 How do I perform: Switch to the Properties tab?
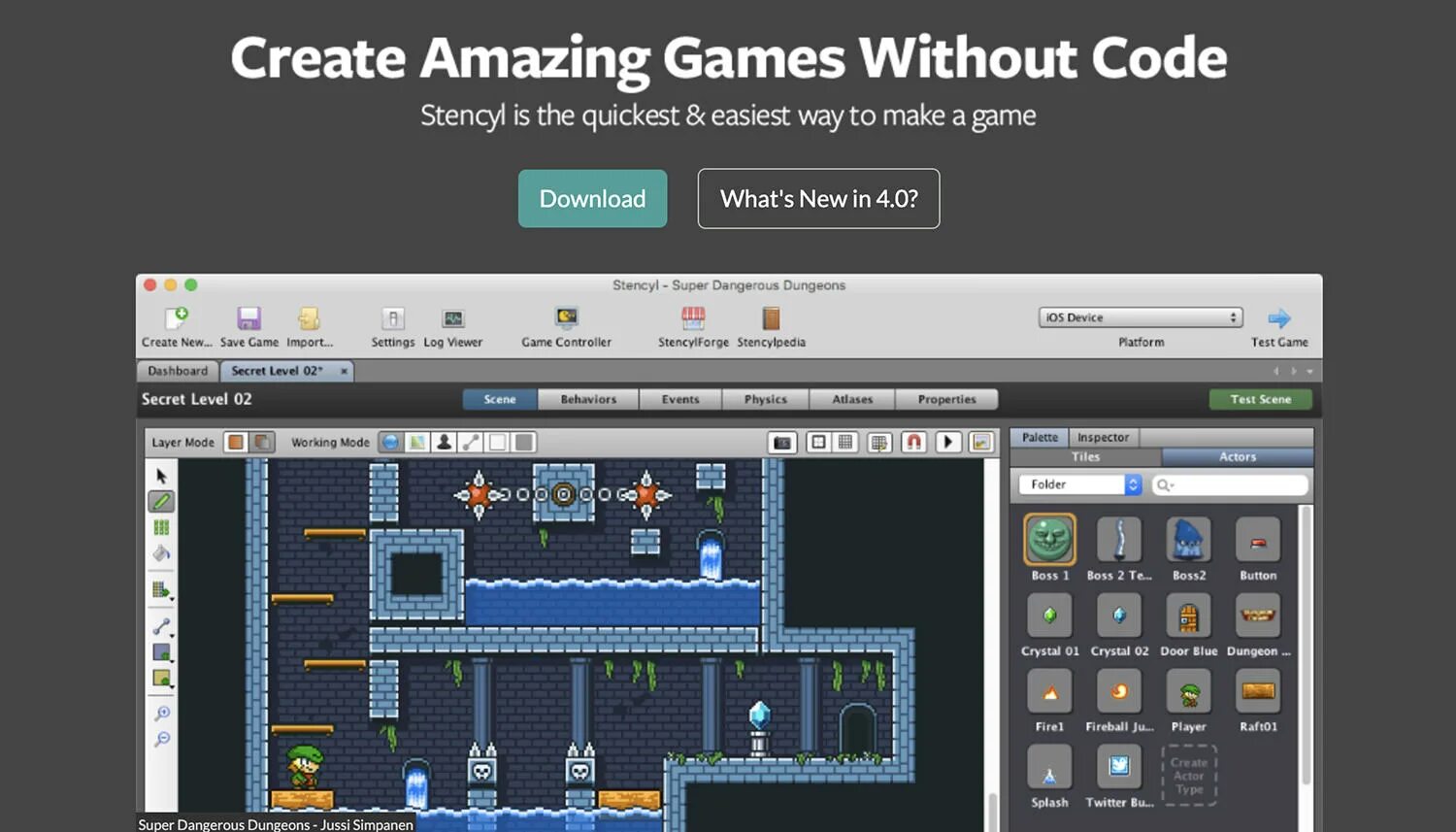coord(946,399)
